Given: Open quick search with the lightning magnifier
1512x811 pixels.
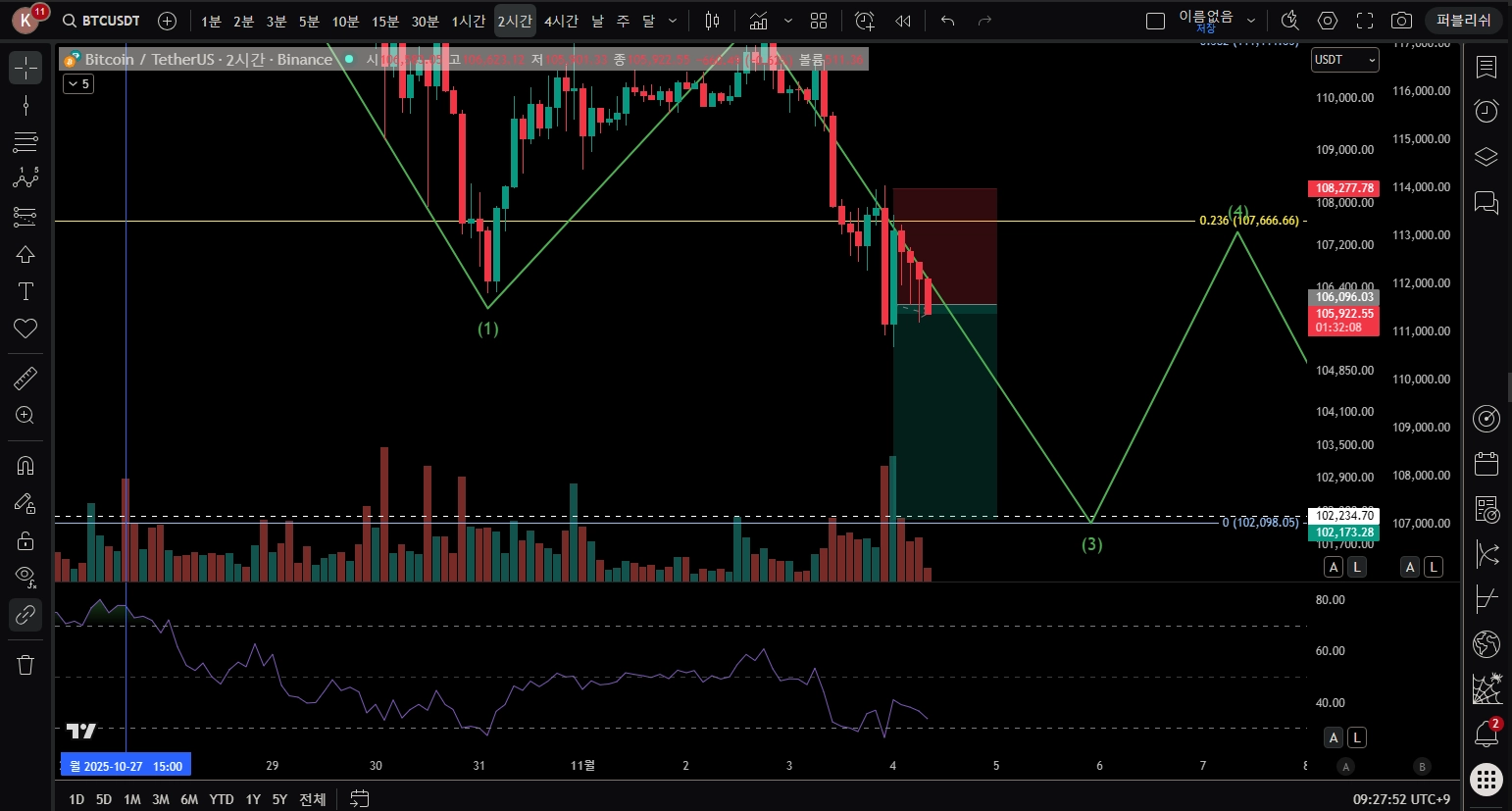Looking at the screenshot, I should pyautogui.click(x=1289, y=21).
